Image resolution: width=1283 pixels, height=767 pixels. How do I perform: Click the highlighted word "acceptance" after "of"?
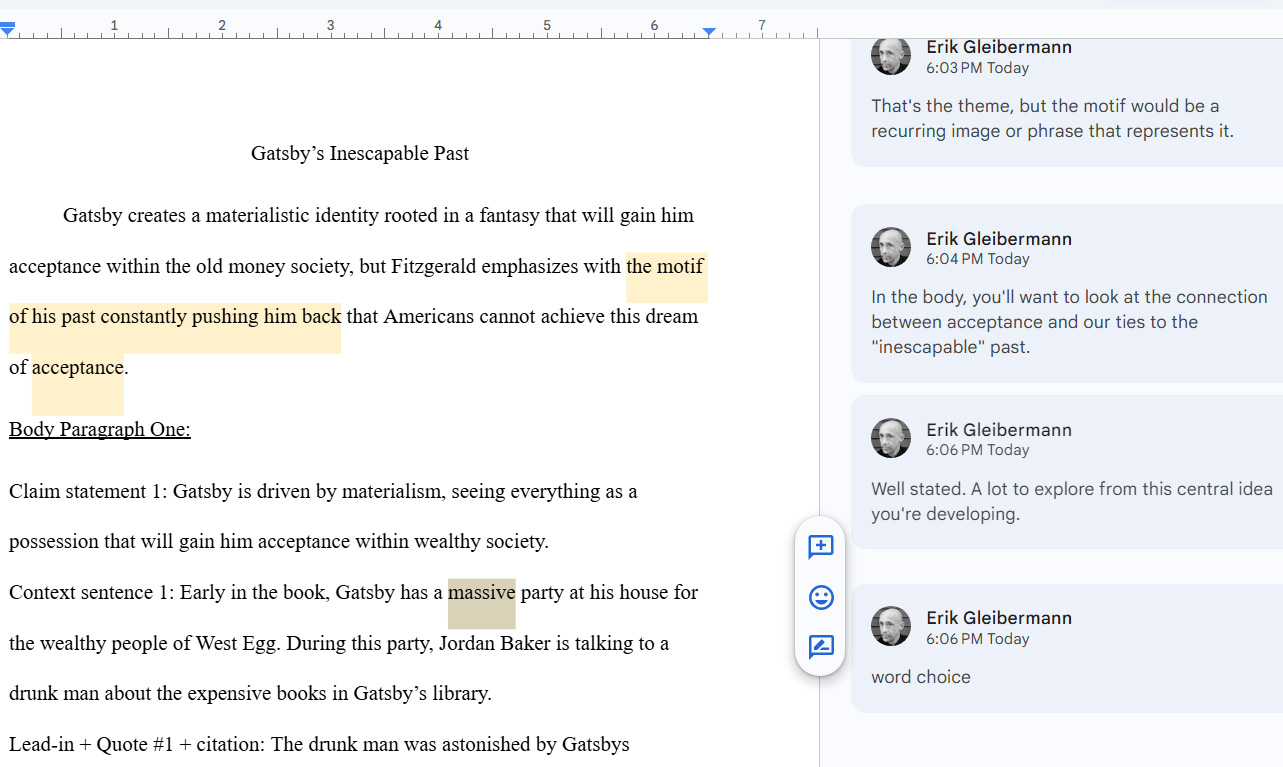tap(77, 367)
